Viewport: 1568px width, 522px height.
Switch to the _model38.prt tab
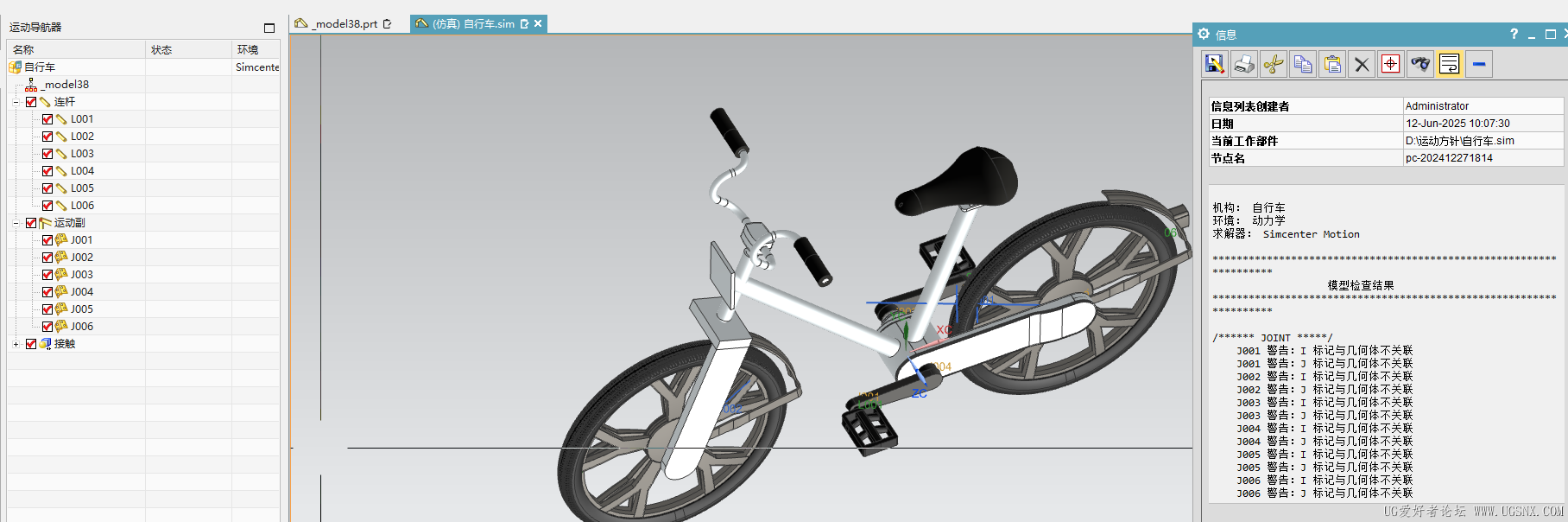click(x=346, y=24)
